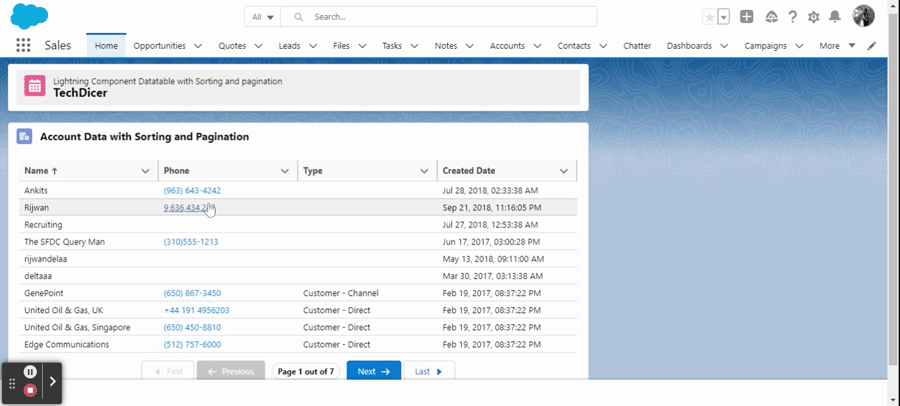The width and height of the screenshot is (900, 406).
Task: Sort table by Created Date header
Action: coord(468,171)
